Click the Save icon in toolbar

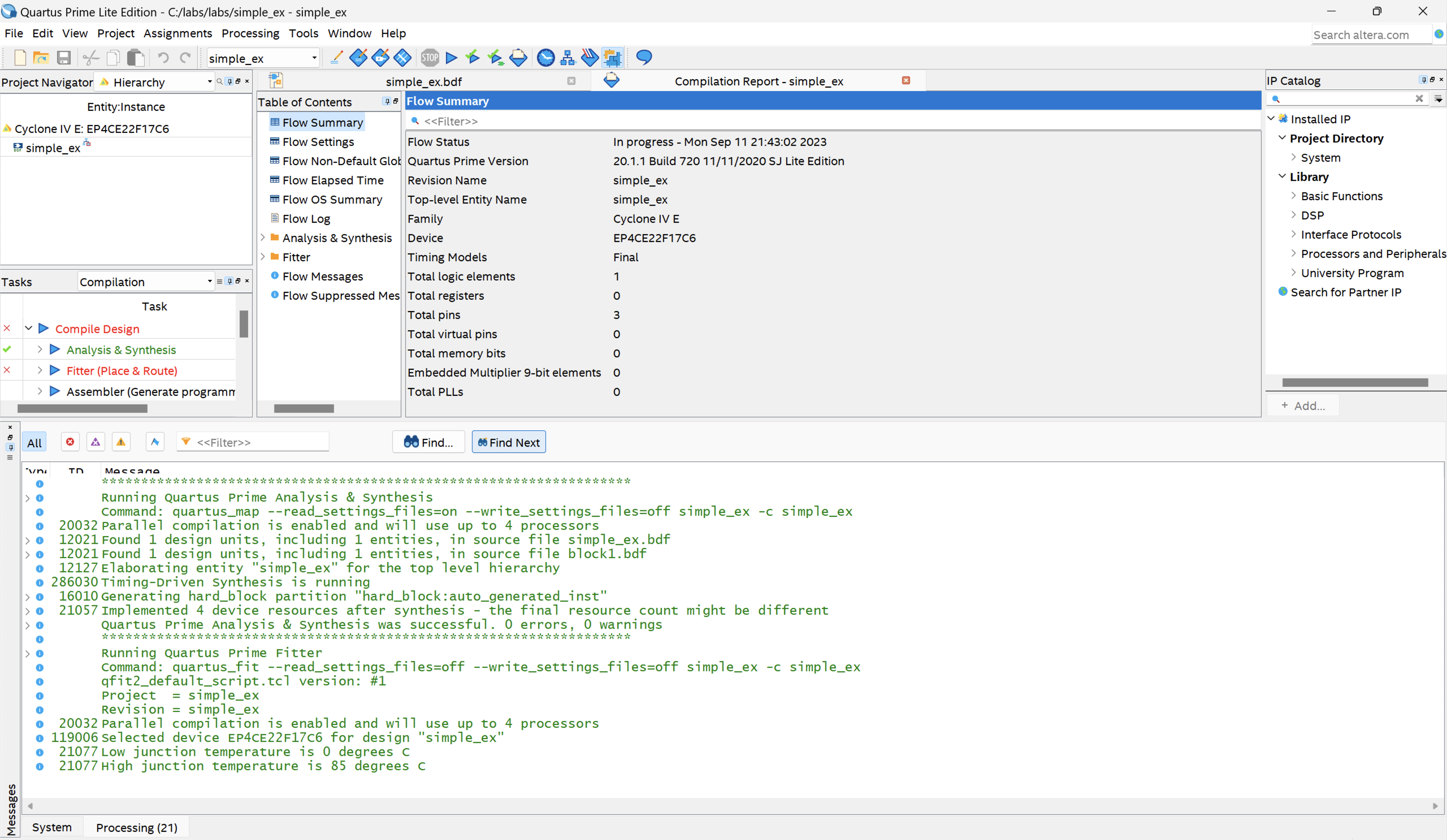pos(64,58)
